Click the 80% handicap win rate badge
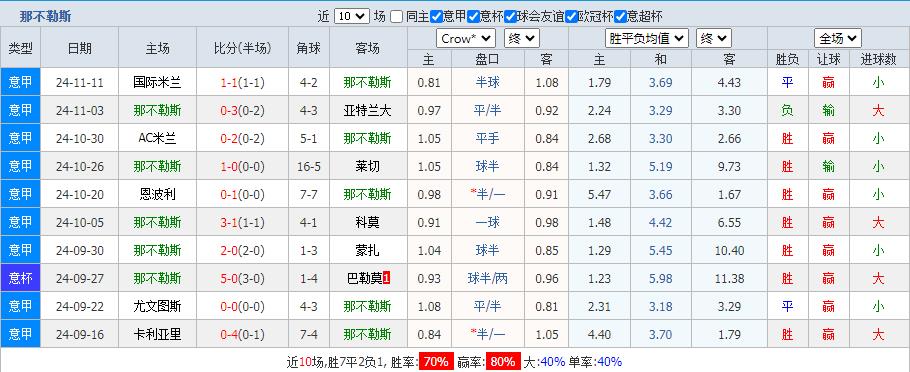The width and height of the screenshot is (910, 372). 503,362
